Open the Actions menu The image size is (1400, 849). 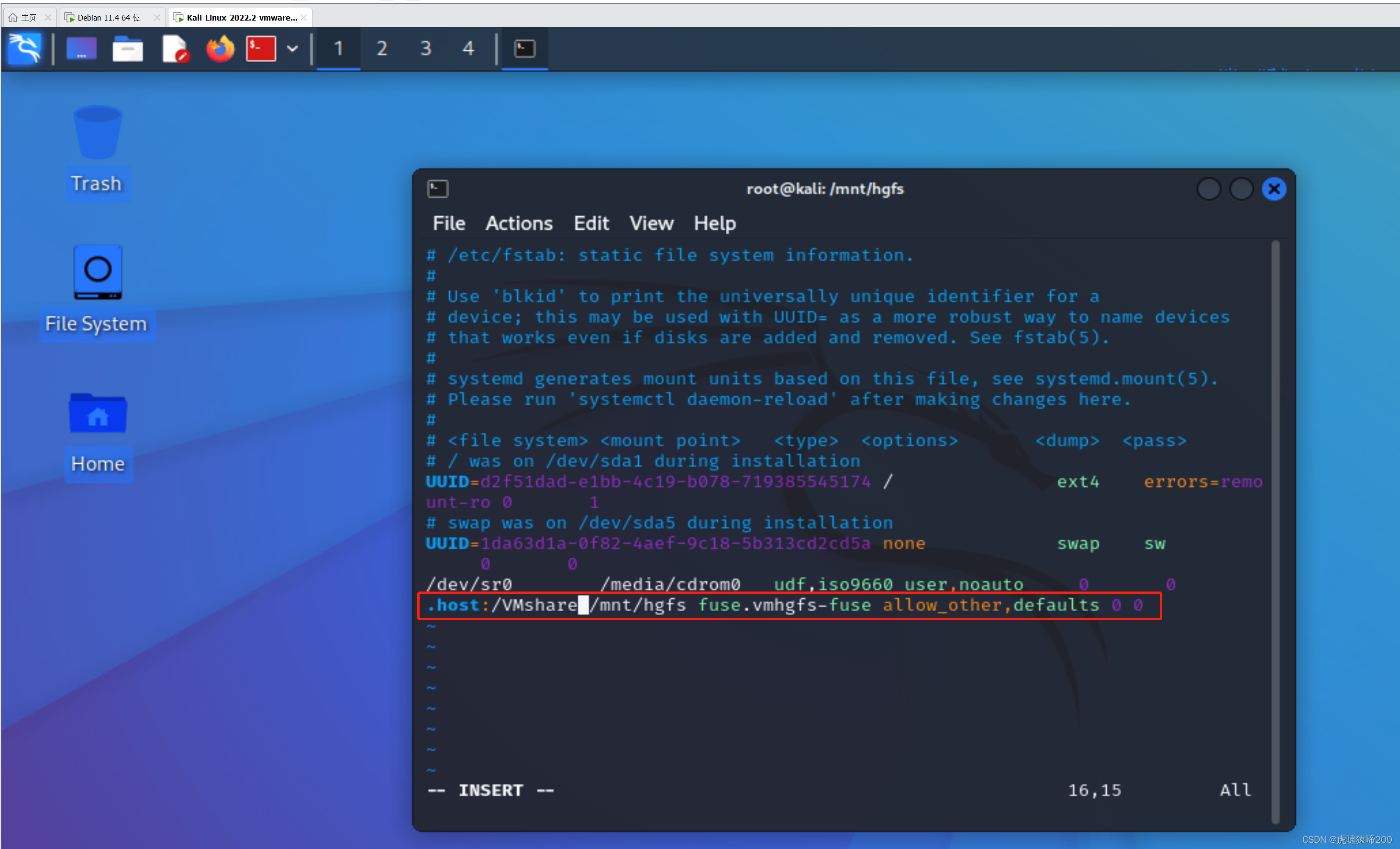pyautogui.click(x=519, y=222)
